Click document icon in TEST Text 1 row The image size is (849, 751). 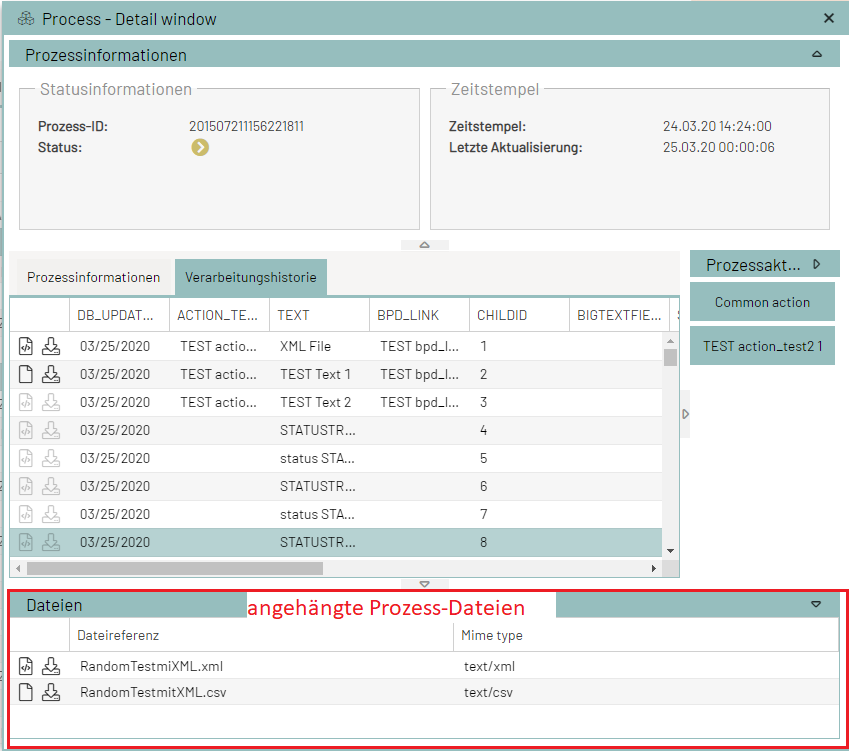[27, 375]
